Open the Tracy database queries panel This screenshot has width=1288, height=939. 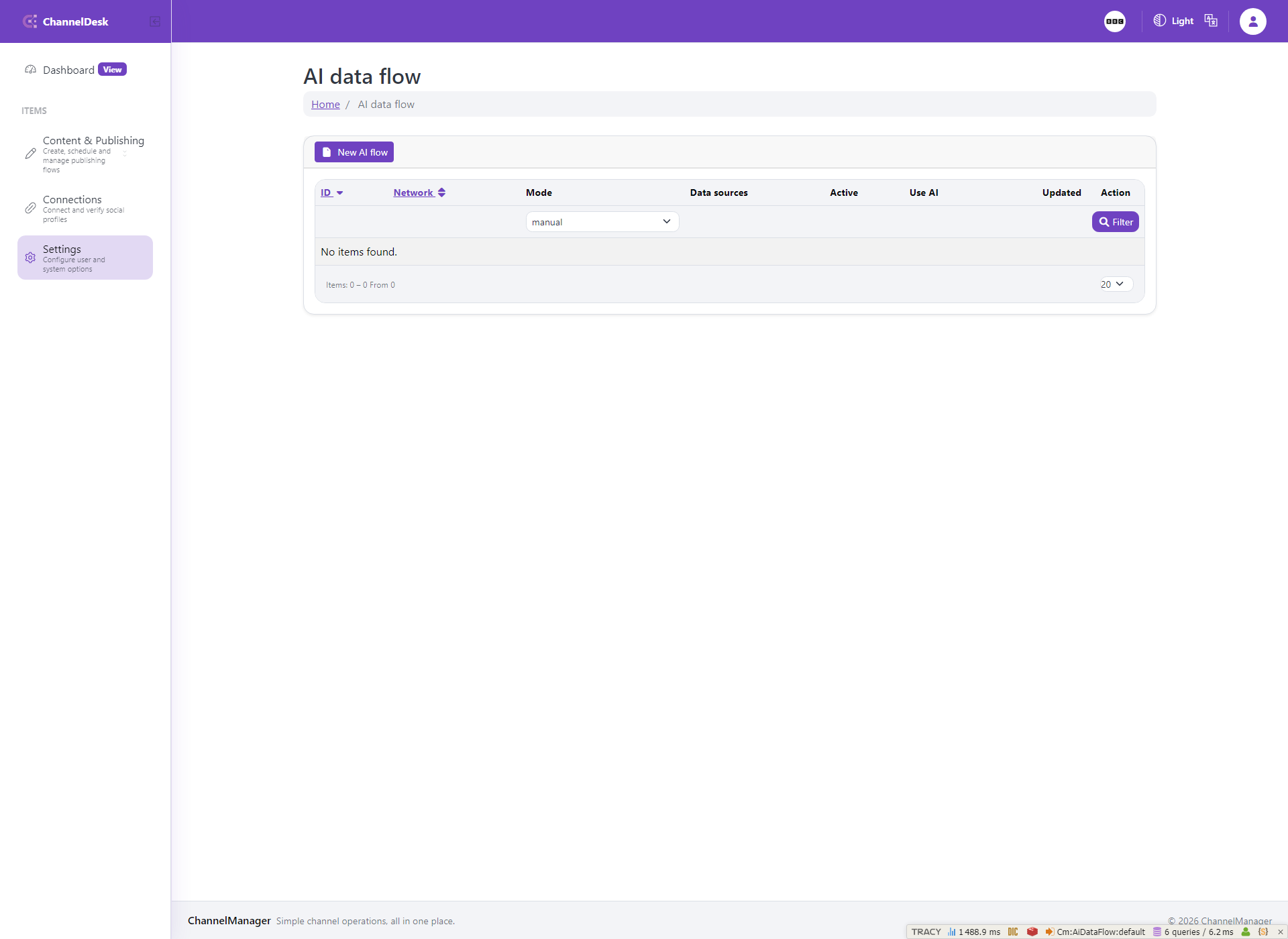tap(1193, 932)
